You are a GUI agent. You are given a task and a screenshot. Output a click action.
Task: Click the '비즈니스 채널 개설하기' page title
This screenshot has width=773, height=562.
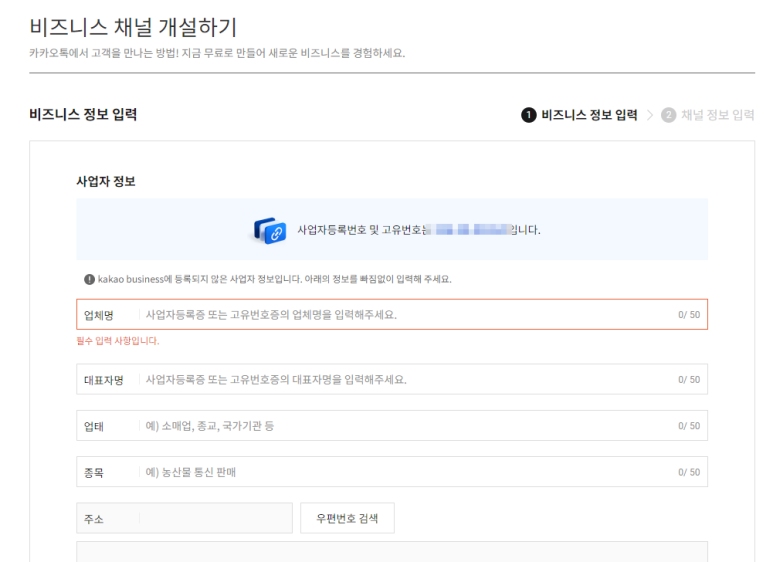(134, 27)
